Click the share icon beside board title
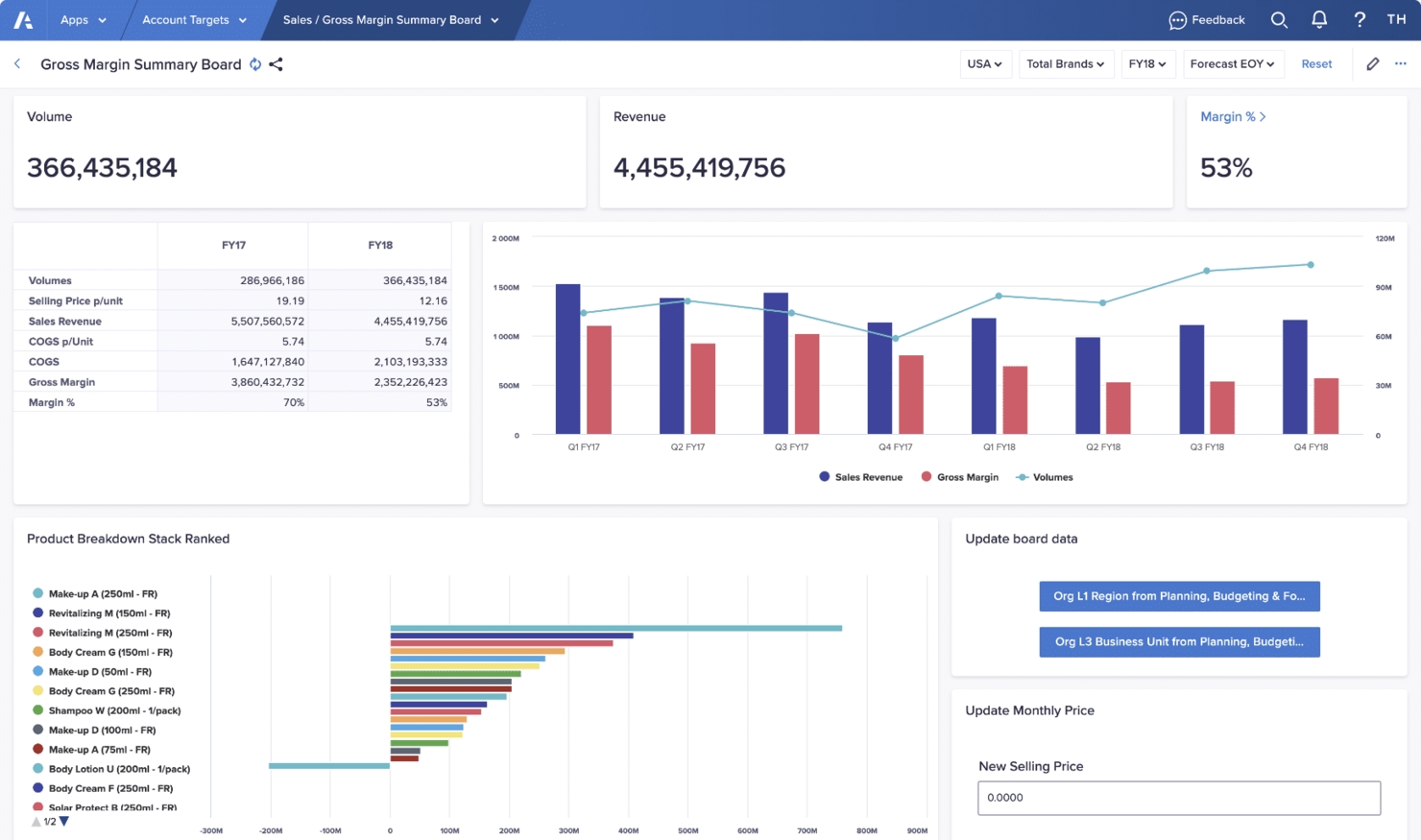 [277, 64]
